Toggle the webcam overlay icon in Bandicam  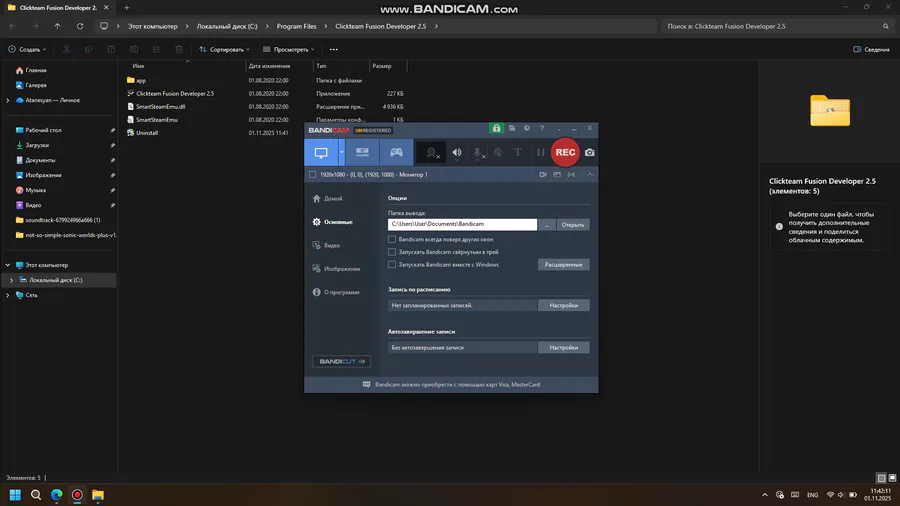432,153
